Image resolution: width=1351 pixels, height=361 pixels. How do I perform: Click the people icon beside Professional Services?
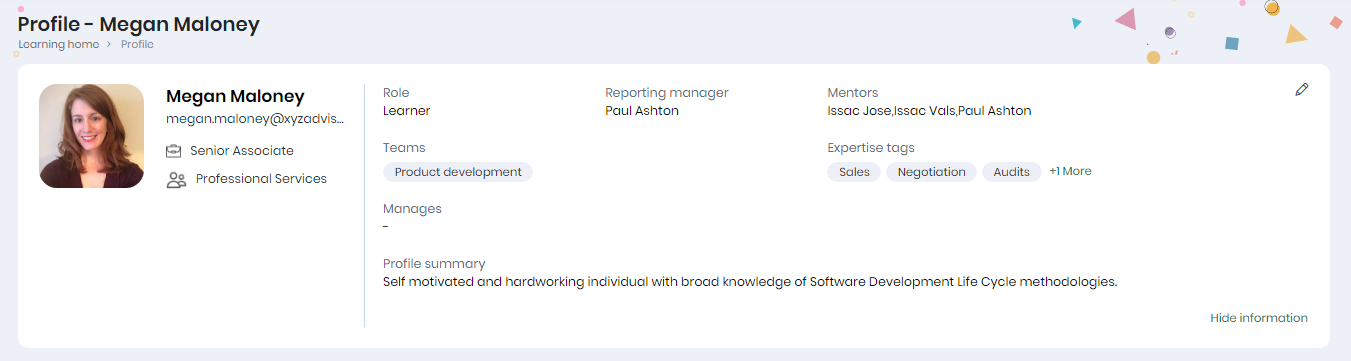(x=176, y=180)
